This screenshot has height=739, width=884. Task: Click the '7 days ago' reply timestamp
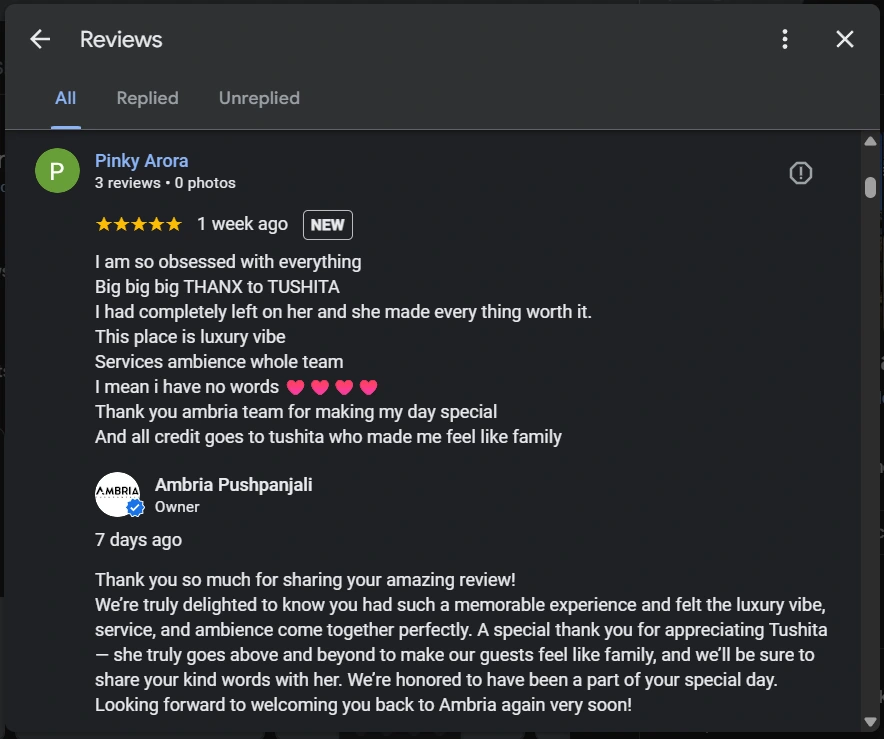[x=138, y=540]
